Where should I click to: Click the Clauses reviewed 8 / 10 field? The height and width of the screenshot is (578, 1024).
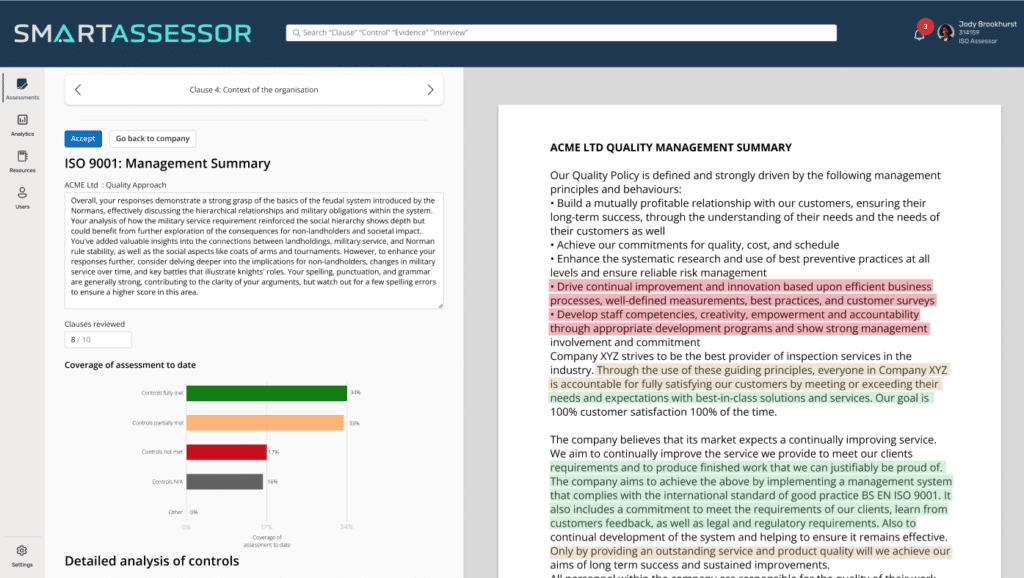(98, 340)
